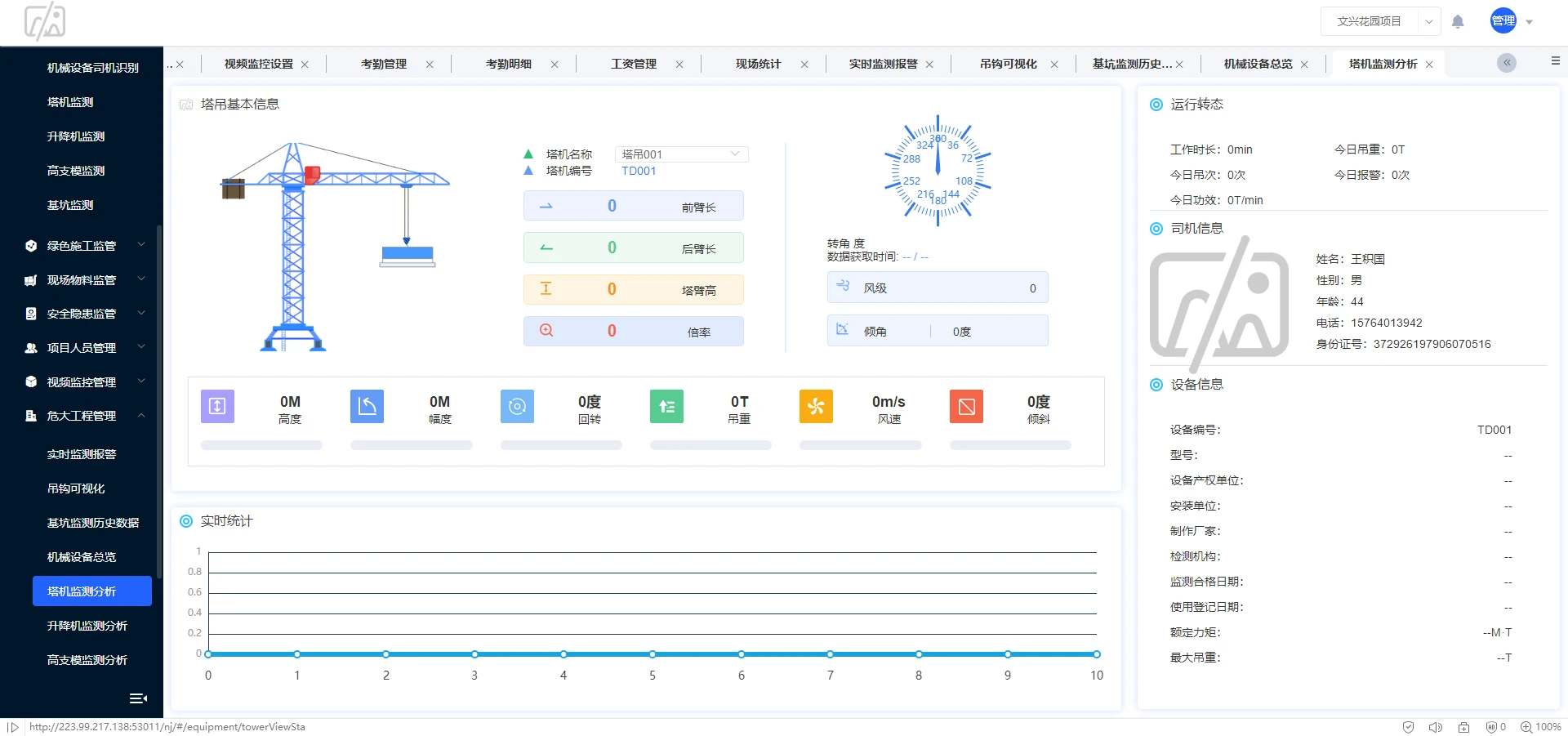Open the notification bell

[1458, 21]
